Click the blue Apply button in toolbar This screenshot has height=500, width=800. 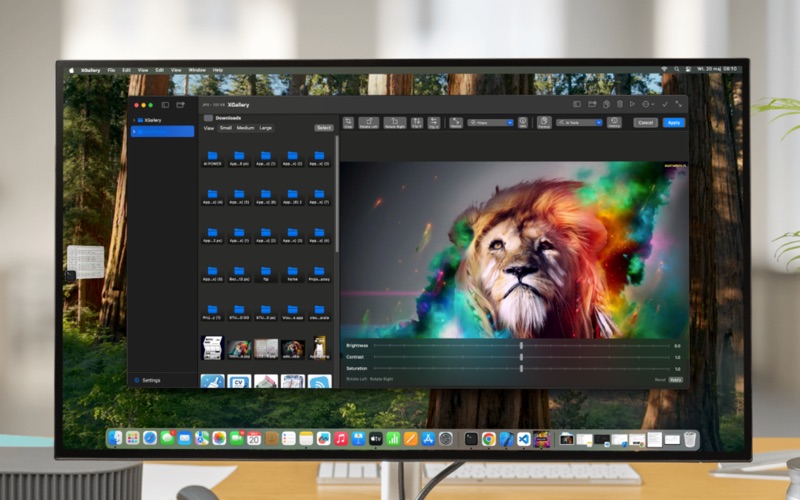(673, 122)
